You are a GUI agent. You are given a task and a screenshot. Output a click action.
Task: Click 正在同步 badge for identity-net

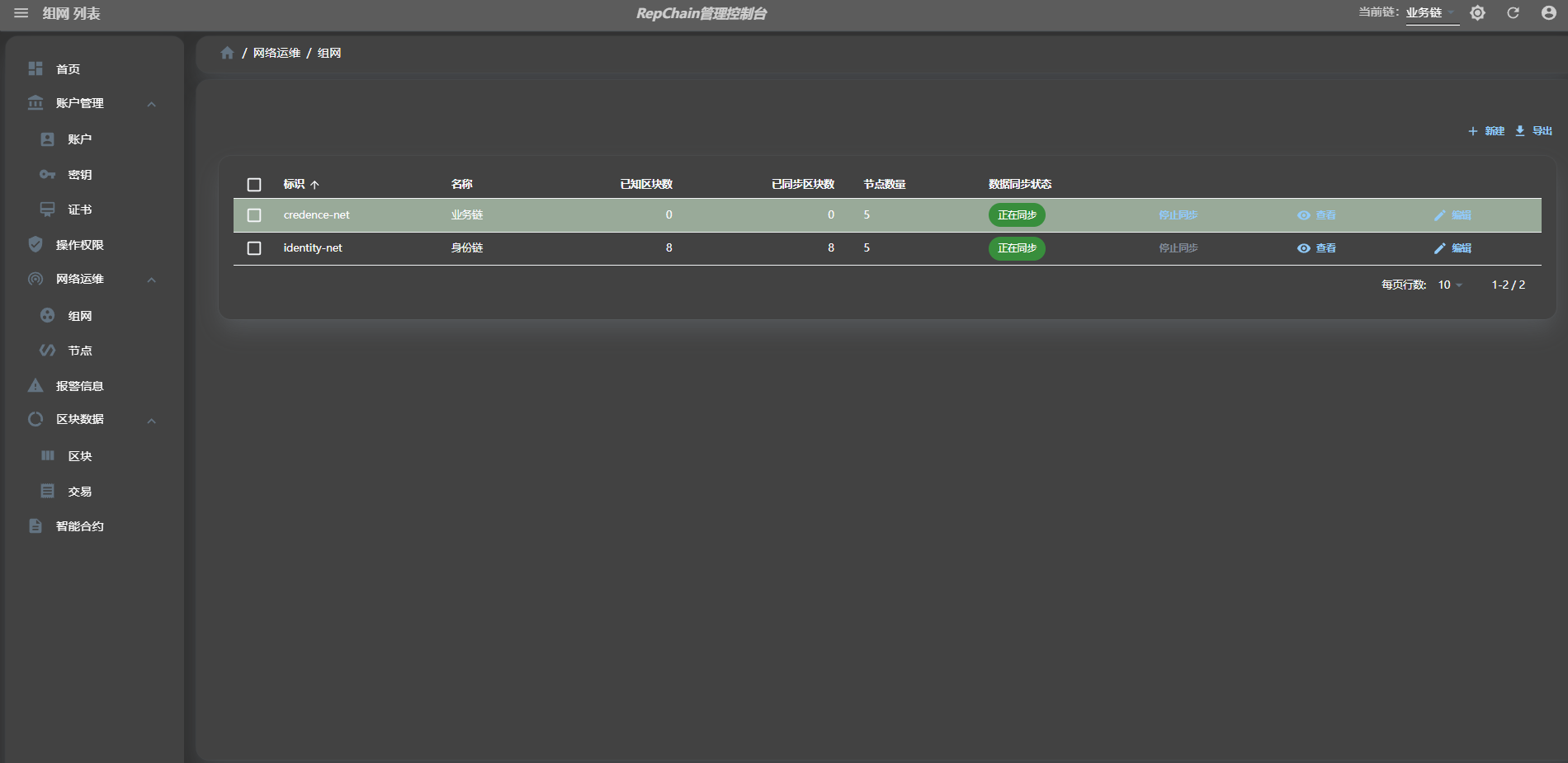tap(1017, 248)
